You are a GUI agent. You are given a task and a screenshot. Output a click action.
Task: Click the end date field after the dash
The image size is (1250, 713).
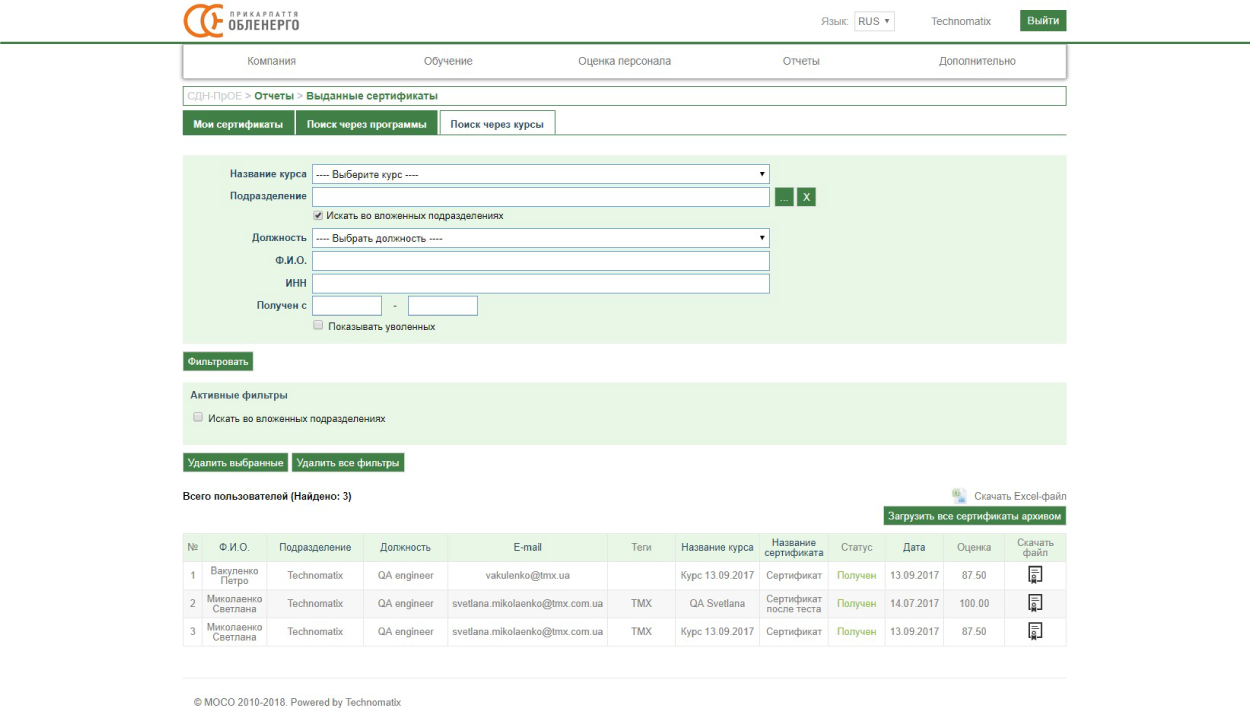pos(443,306)
